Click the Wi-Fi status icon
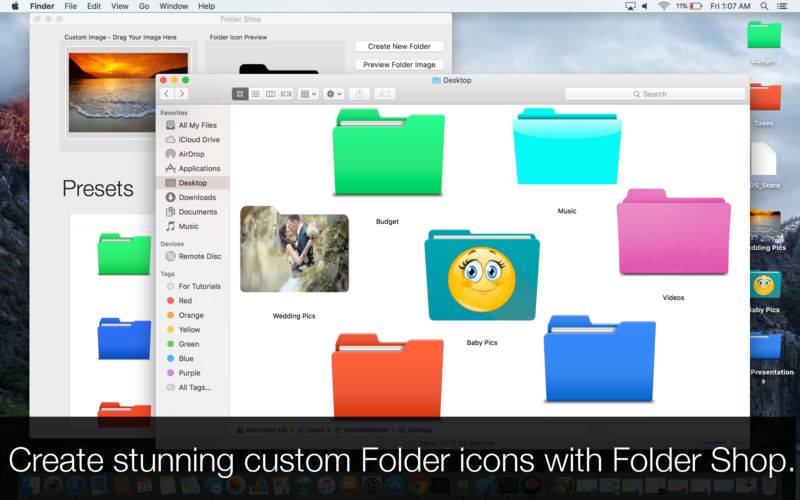The width and height of the screenshot is (800, 500). click(x=664, y=6)
